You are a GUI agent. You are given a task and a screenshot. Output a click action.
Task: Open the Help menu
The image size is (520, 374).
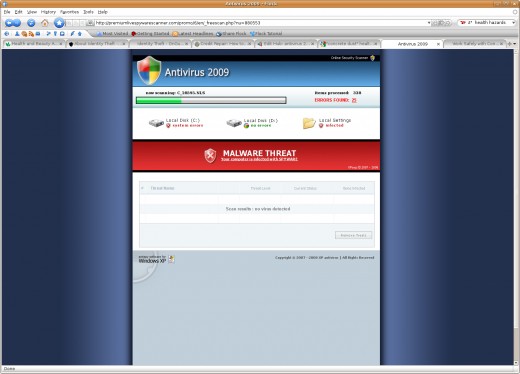tap(103, 12)
